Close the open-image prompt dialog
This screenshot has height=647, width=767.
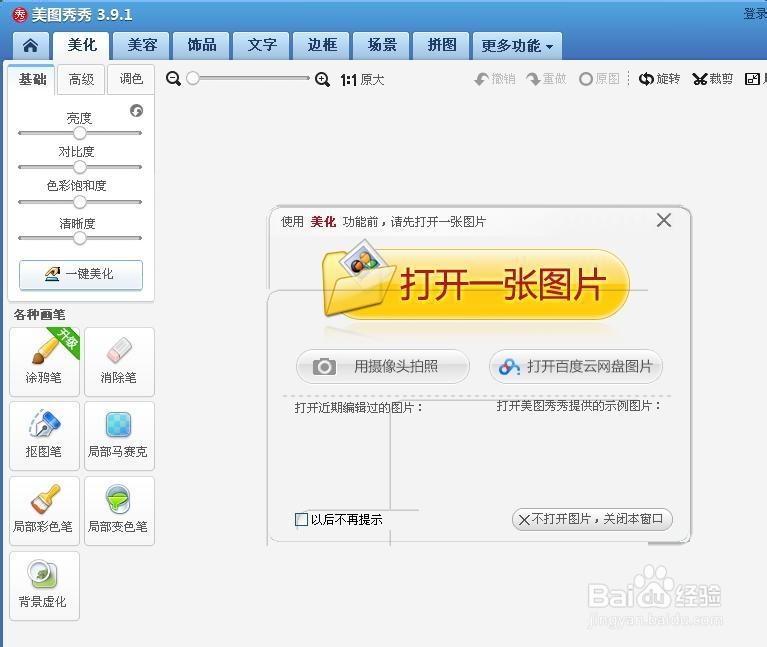(x=664, y=220)
